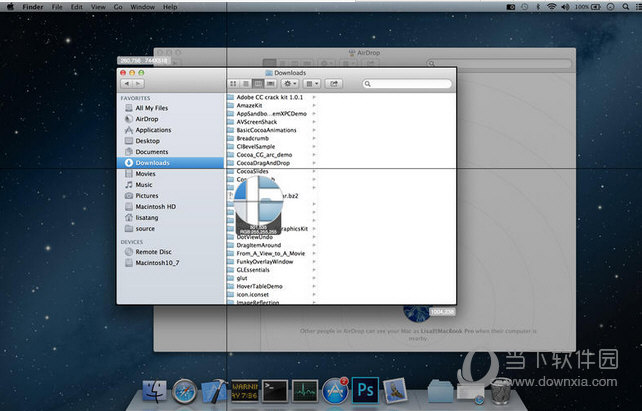The height and width of the screenshot is (411, 642).
Task: Expand the AmazeKit folder arrow
Action: click(314, 106)
